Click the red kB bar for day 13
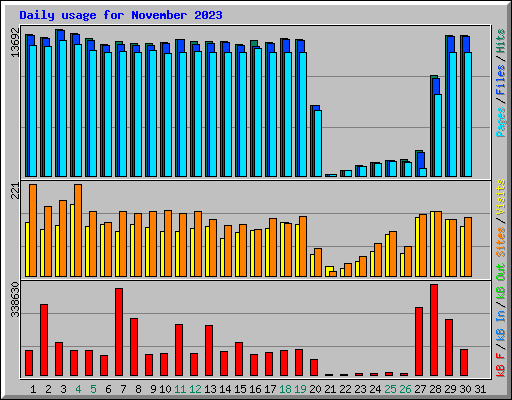 tap(209, 351)
